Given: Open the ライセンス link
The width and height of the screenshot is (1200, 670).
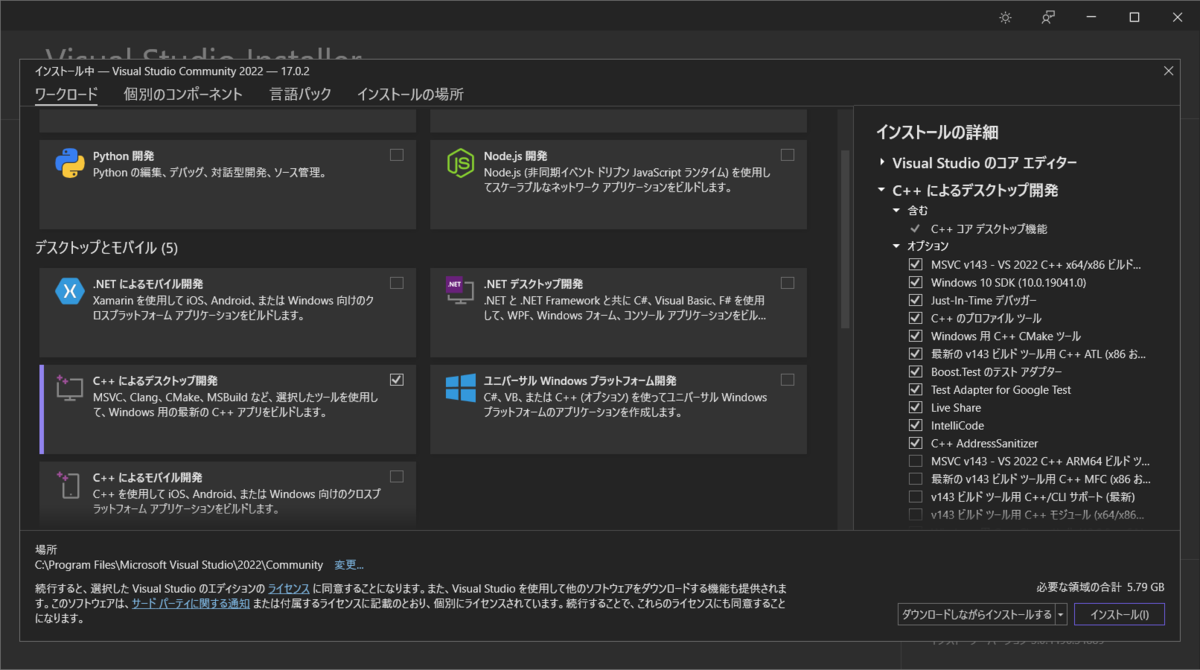Looking at the screenshot, I should coord(289,589).
